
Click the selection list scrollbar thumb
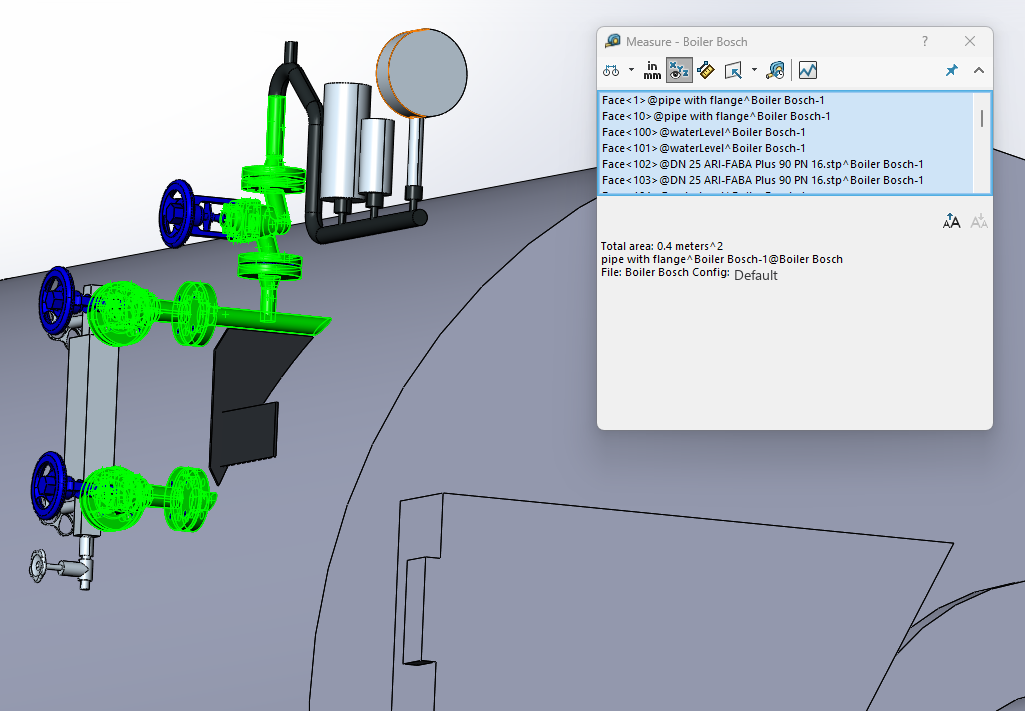point(982,118)
